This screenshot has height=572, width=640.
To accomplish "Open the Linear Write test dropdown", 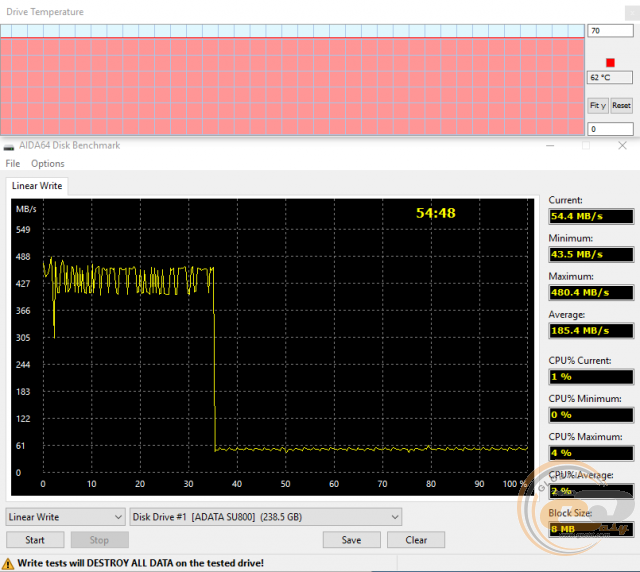I will 65,517.
